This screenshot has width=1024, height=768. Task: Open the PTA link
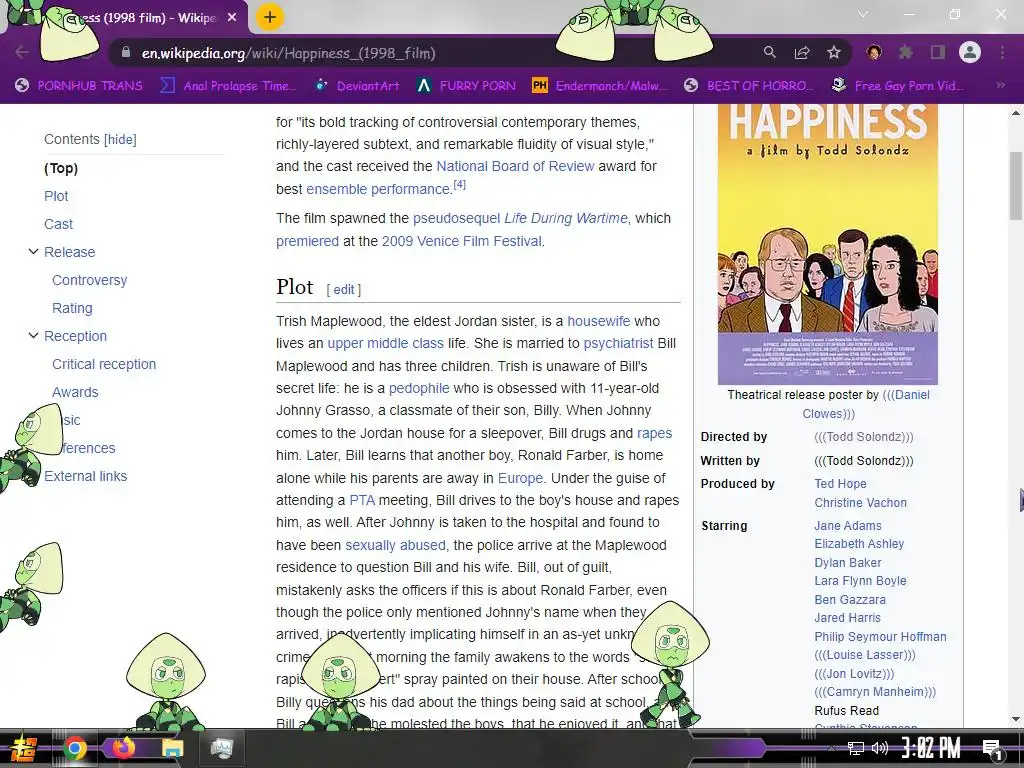pos(362,500)
